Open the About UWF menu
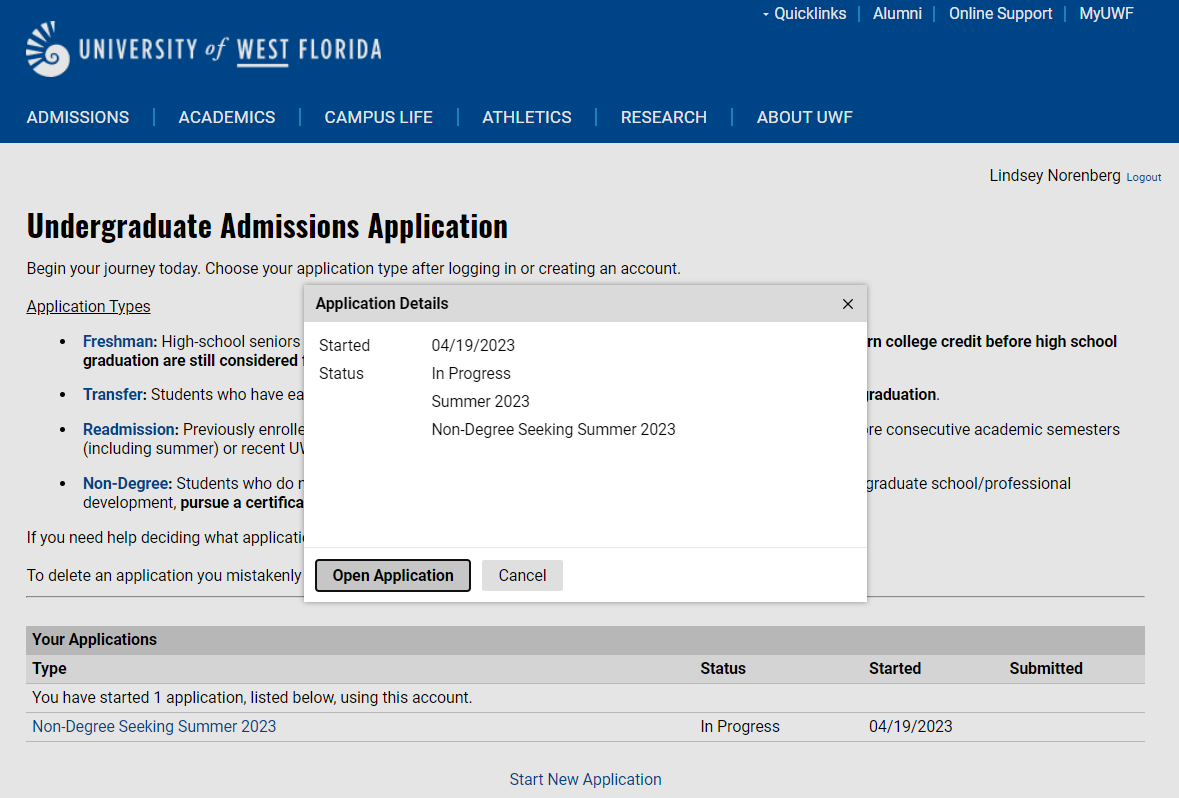This screenshot has width=1179, height=798. pos(805,117)
